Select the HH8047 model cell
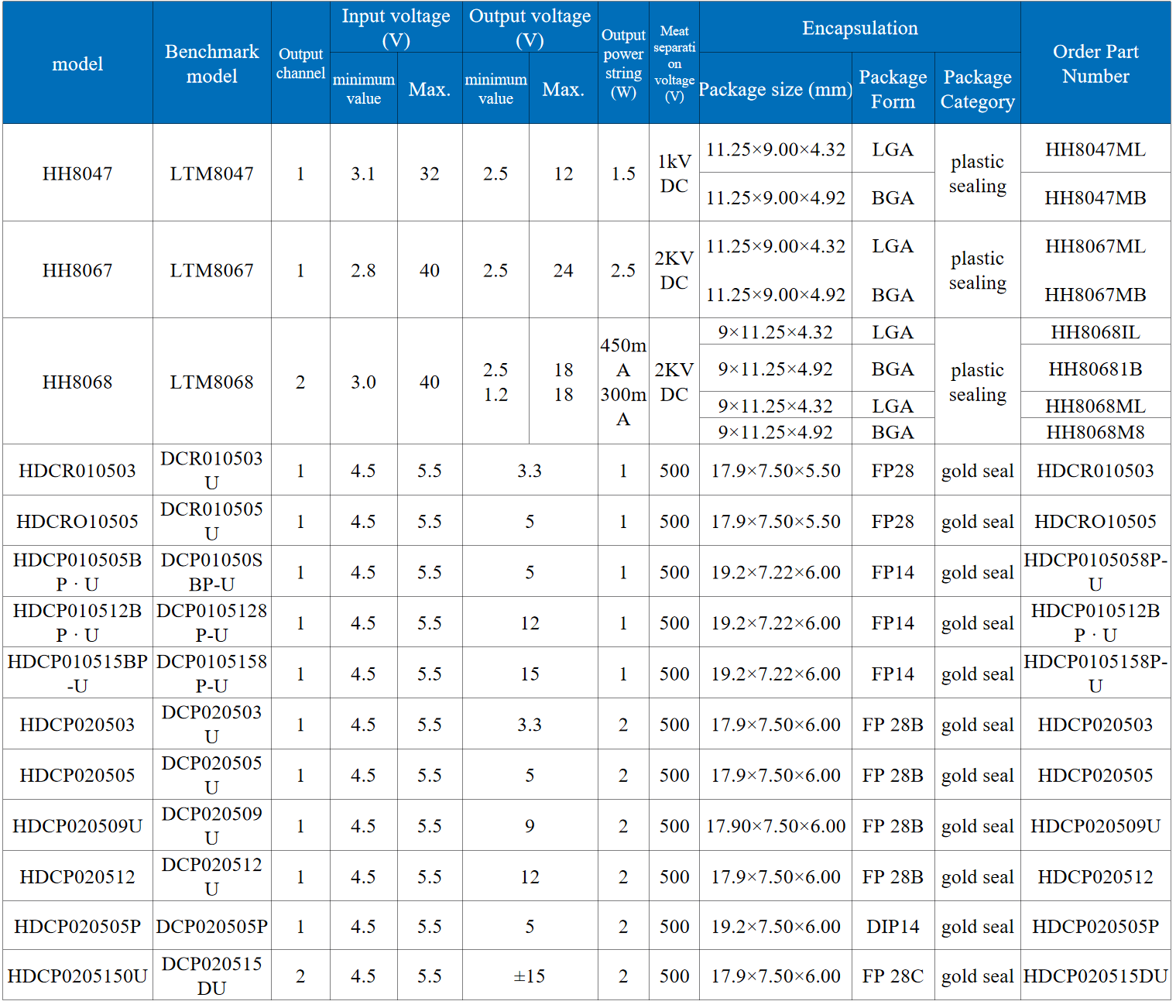The height and width of the screenshot is (1008, 1176). (x=77, y=173)
